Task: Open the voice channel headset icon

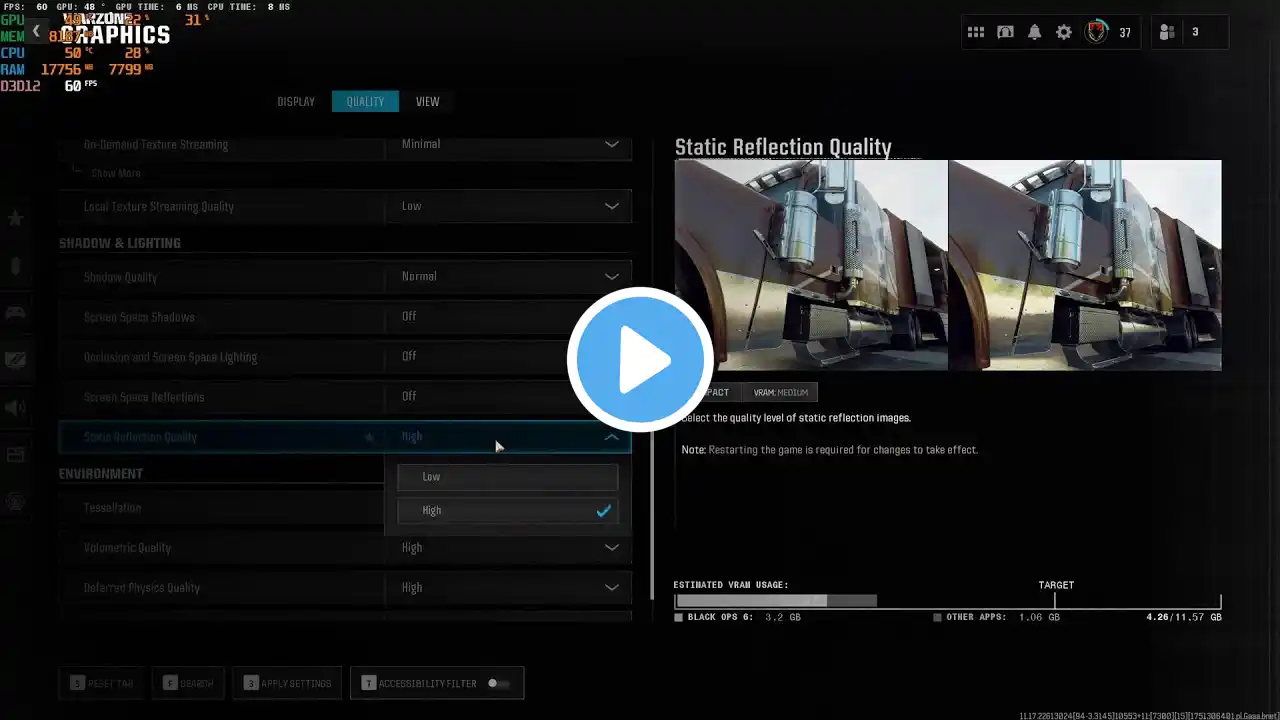Action: point(1005,32)
